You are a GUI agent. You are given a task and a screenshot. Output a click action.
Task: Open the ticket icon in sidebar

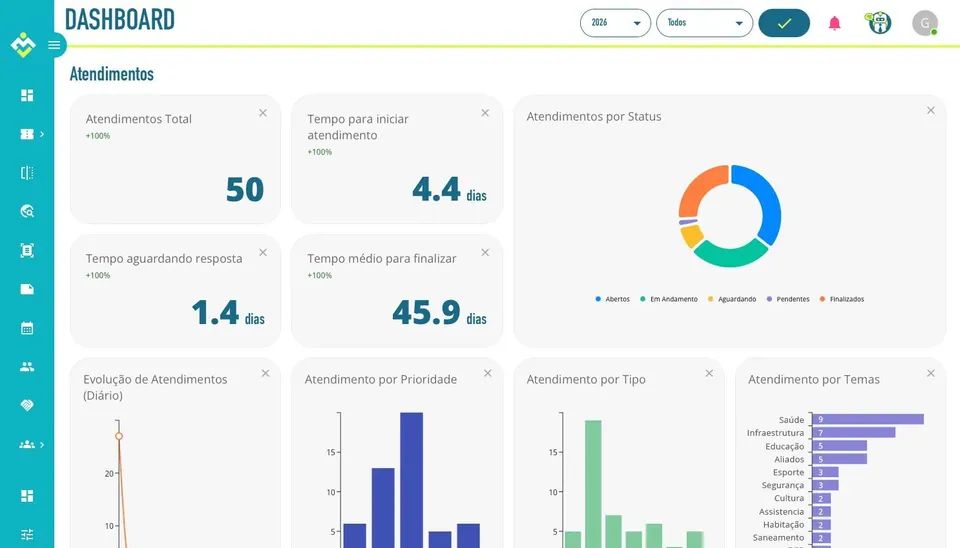tap(27, 134)
